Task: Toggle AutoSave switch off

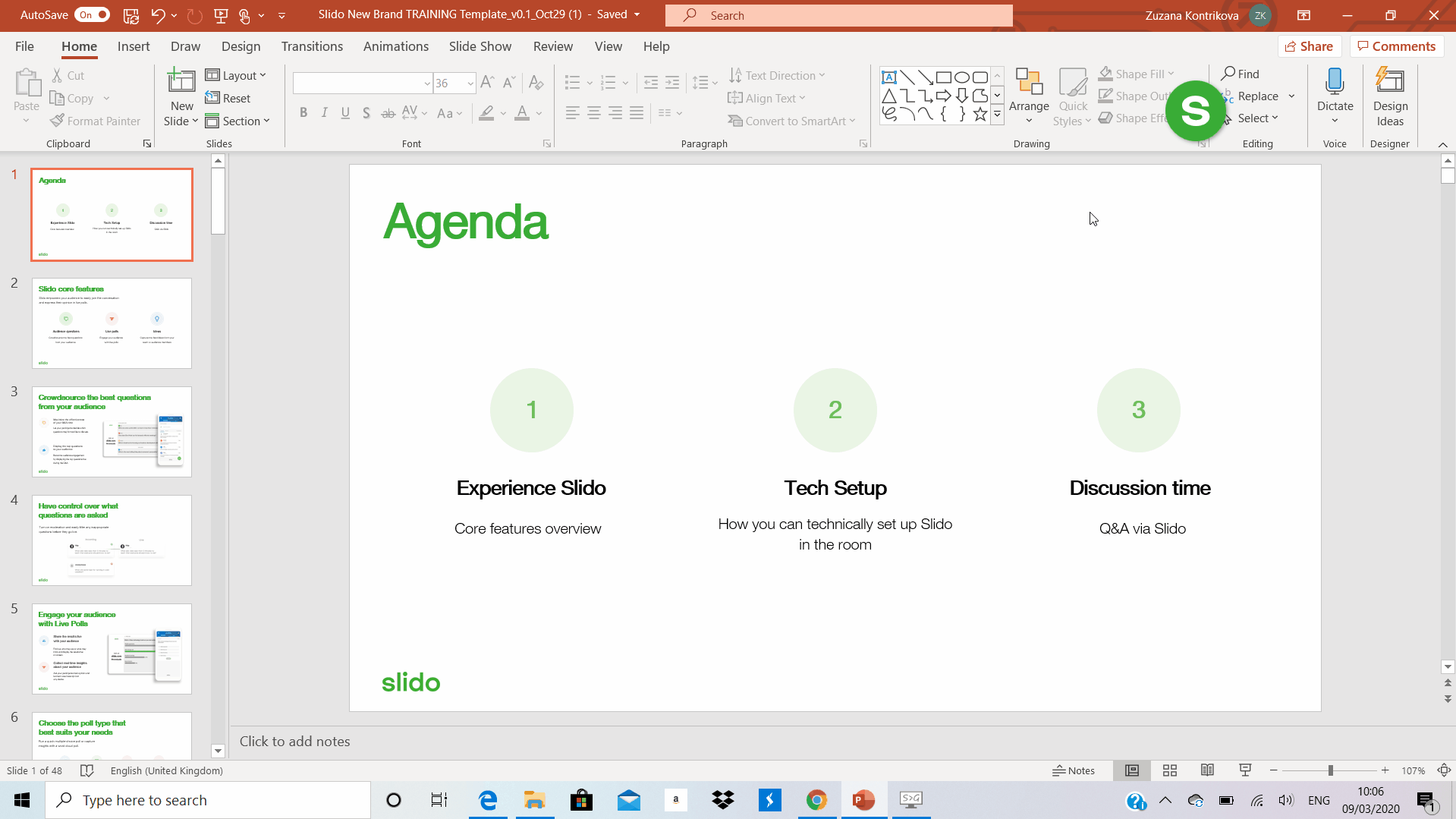Action: click(93, 15)
